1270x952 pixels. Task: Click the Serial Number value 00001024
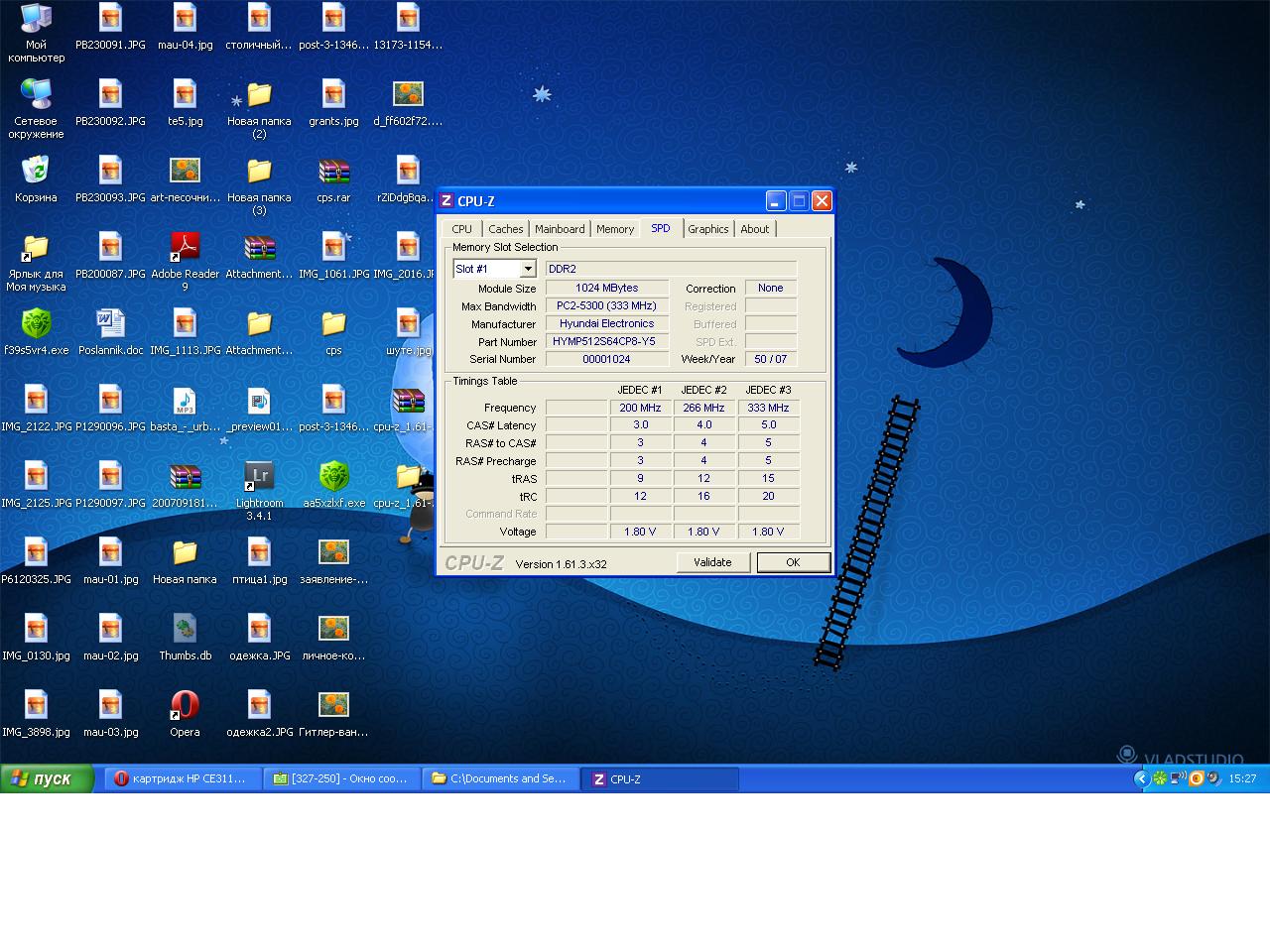pos(606,359)
